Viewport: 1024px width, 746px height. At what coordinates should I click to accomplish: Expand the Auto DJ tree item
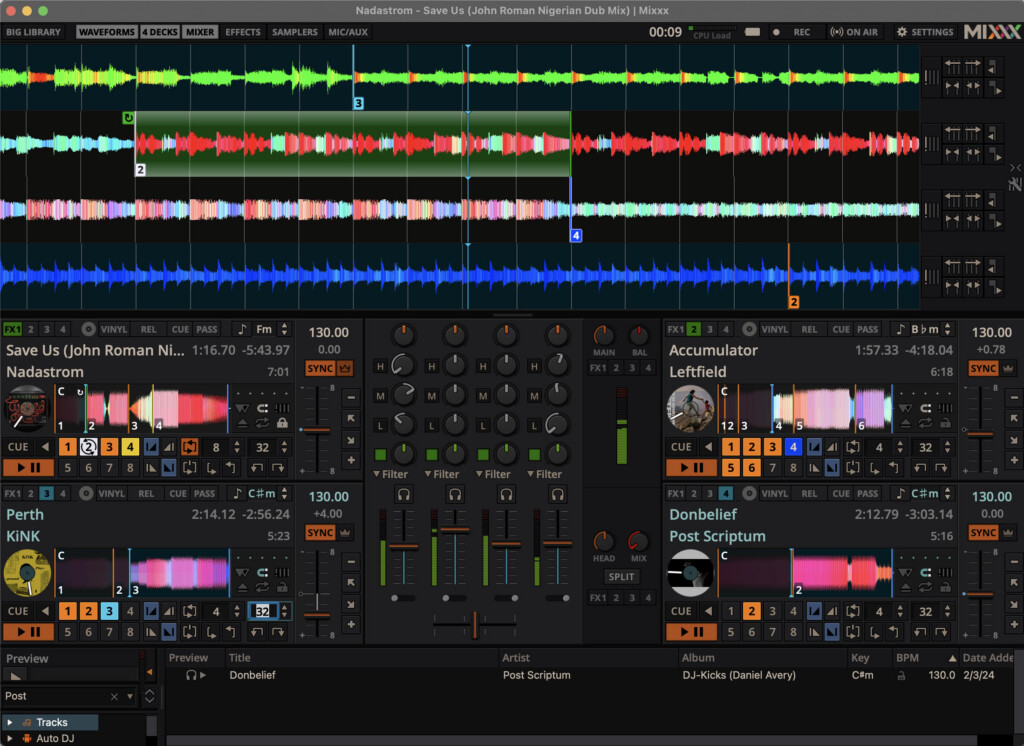coord(10,738)
